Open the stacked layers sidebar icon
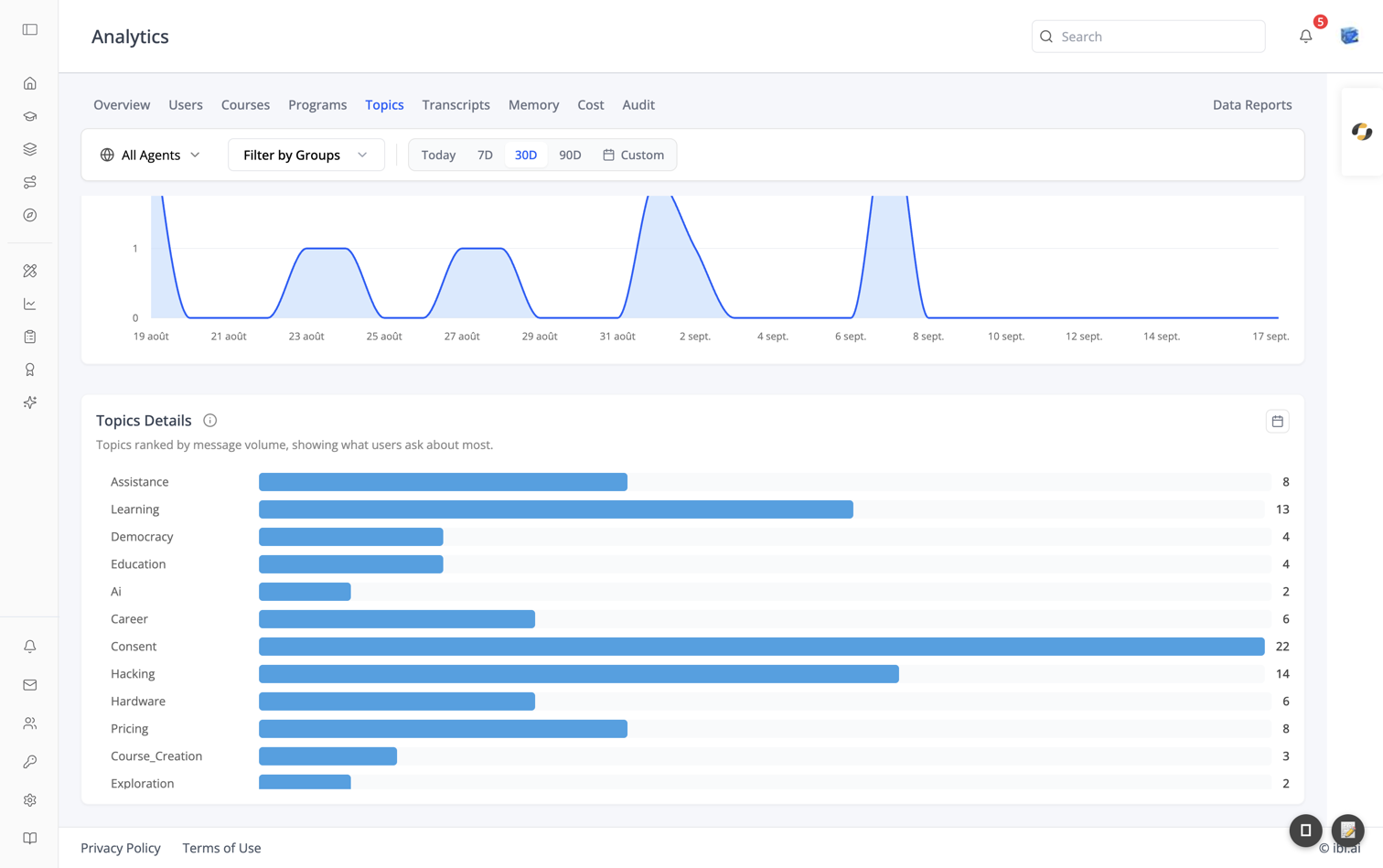Image resolution: width=1383 pixels, height=868 pixels. (x=30, y=149)
